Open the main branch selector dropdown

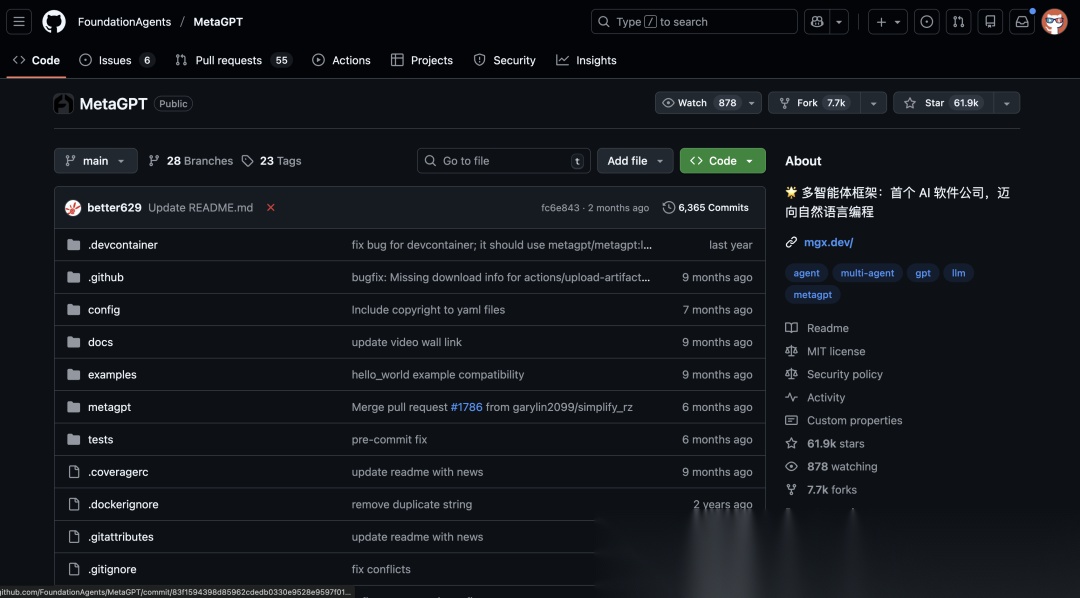coord(96,161)
